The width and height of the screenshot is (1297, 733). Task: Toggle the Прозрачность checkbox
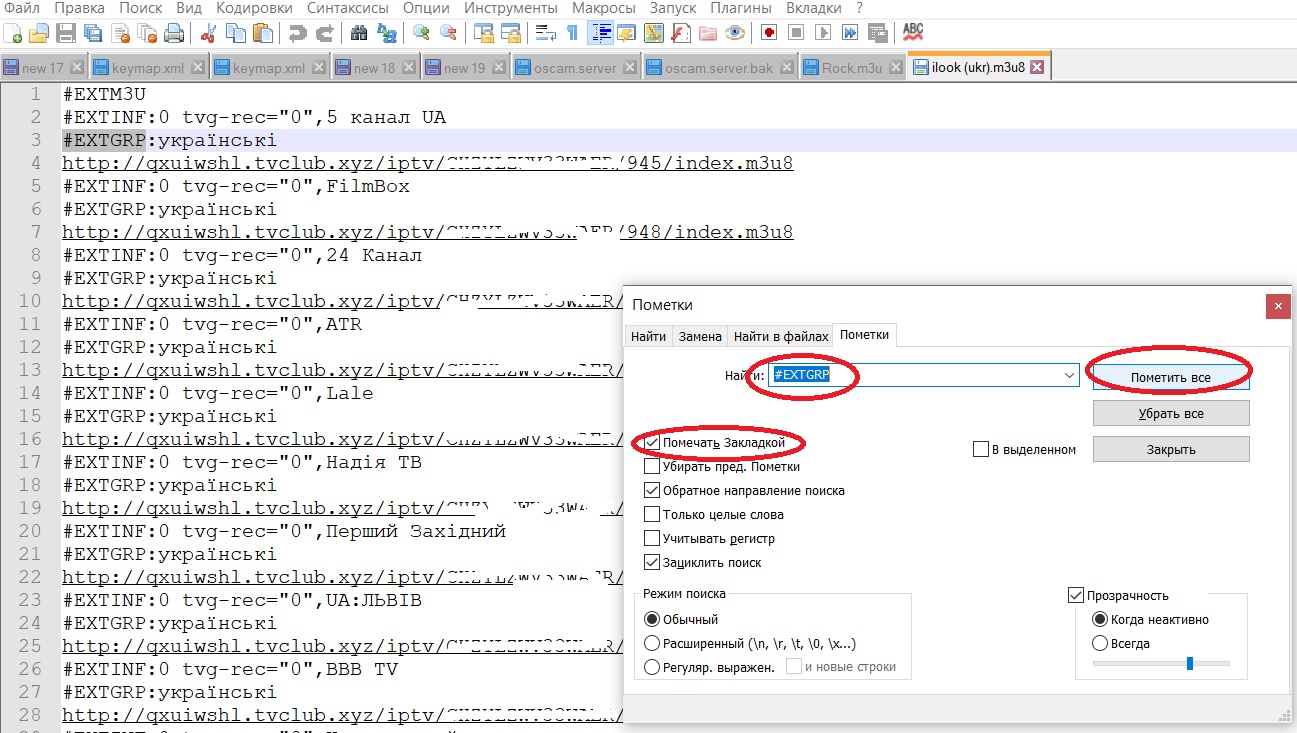(1076, 595)
